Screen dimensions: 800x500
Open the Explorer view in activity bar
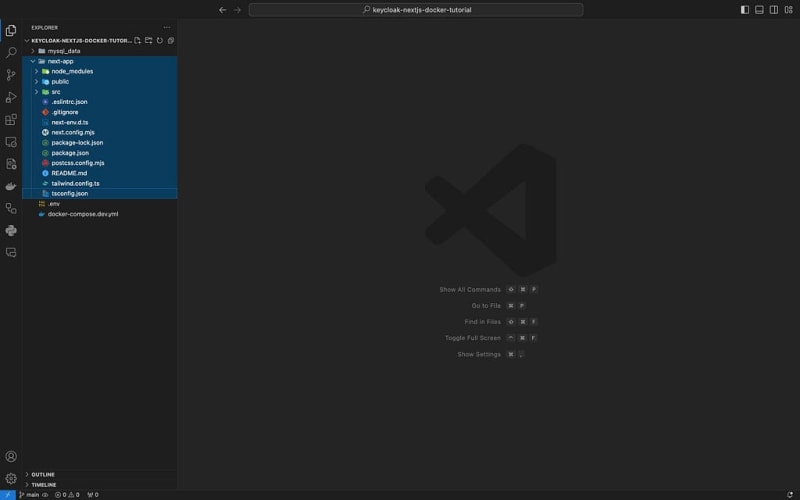[11, 31]
